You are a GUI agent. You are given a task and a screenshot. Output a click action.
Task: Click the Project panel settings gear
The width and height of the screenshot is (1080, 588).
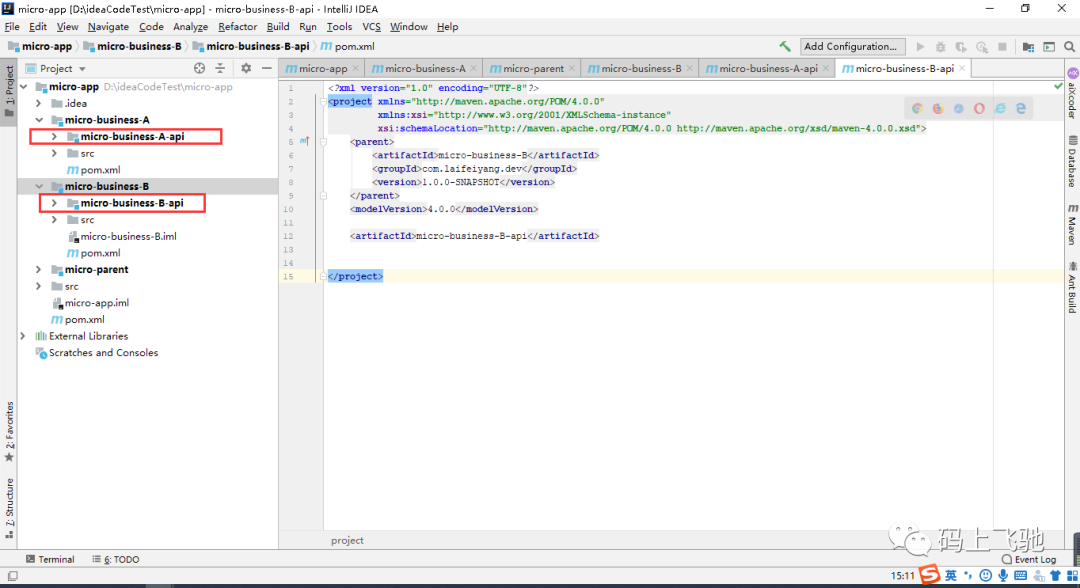pyautogui.click(x=246, y=68)
